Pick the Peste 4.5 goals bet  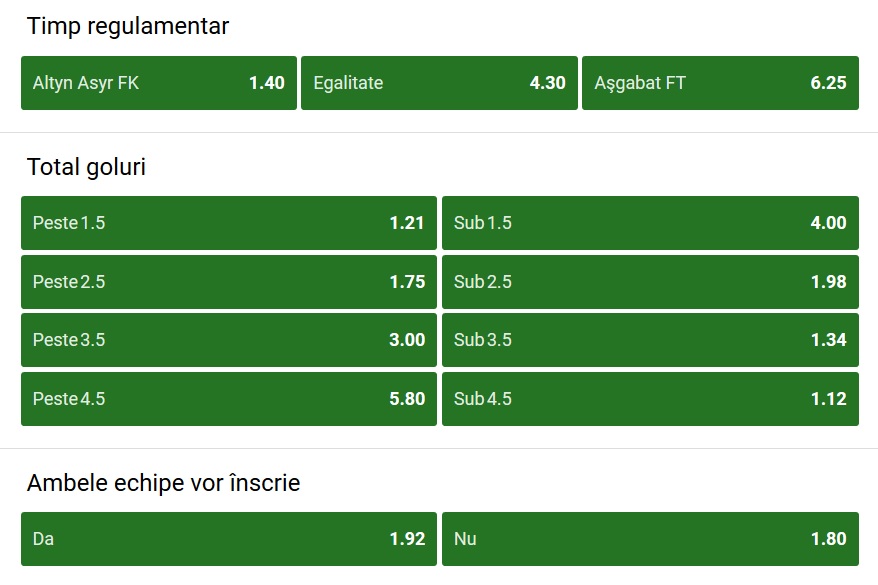click(x=228, y=399)
